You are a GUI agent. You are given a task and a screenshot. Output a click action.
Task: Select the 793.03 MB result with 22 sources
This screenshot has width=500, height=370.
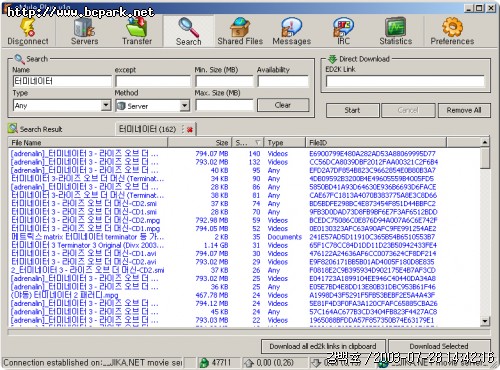245,320
